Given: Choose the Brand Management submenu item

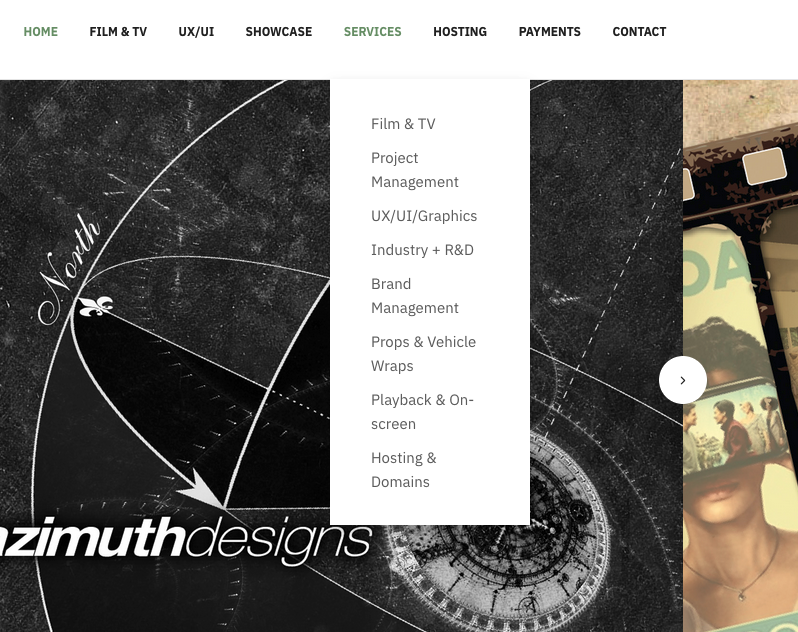Looking at the screenshot, I should click(x=415, y=296).
